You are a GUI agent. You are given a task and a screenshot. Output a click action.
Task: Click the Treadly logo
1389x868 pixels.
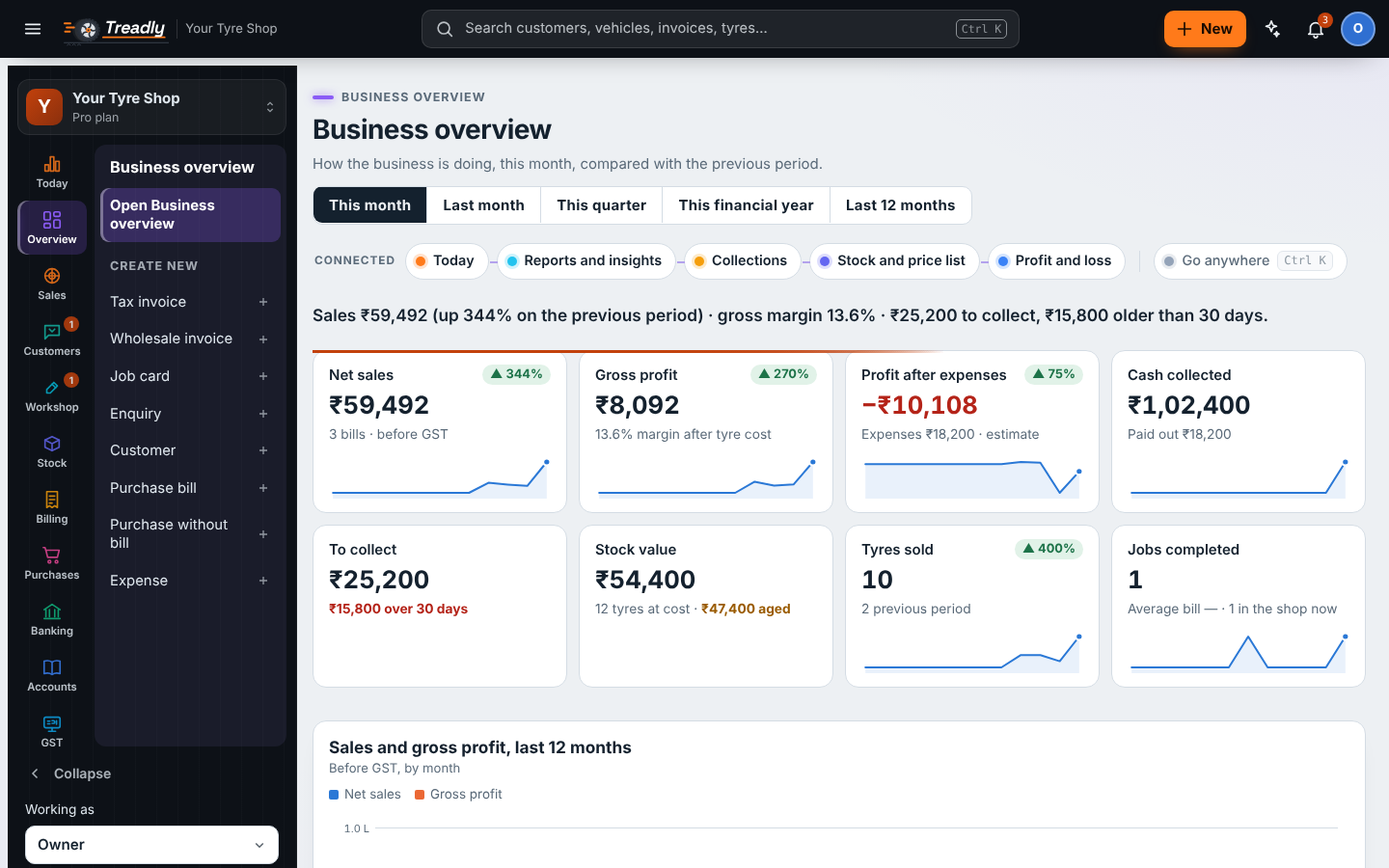(x=115, y=29)
